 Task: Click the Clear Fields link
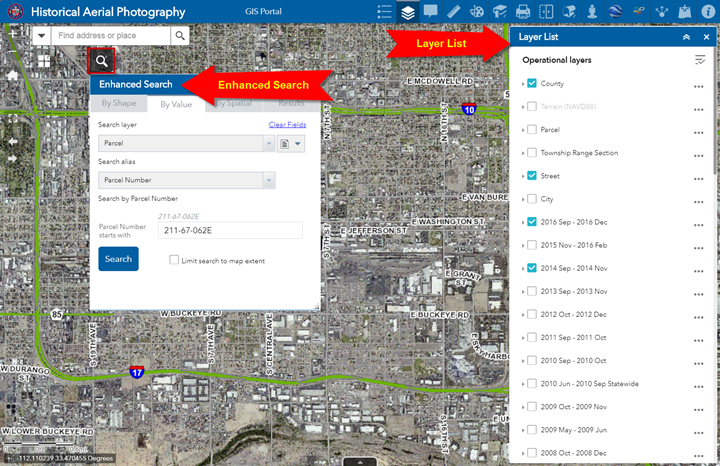click(287, 124)
